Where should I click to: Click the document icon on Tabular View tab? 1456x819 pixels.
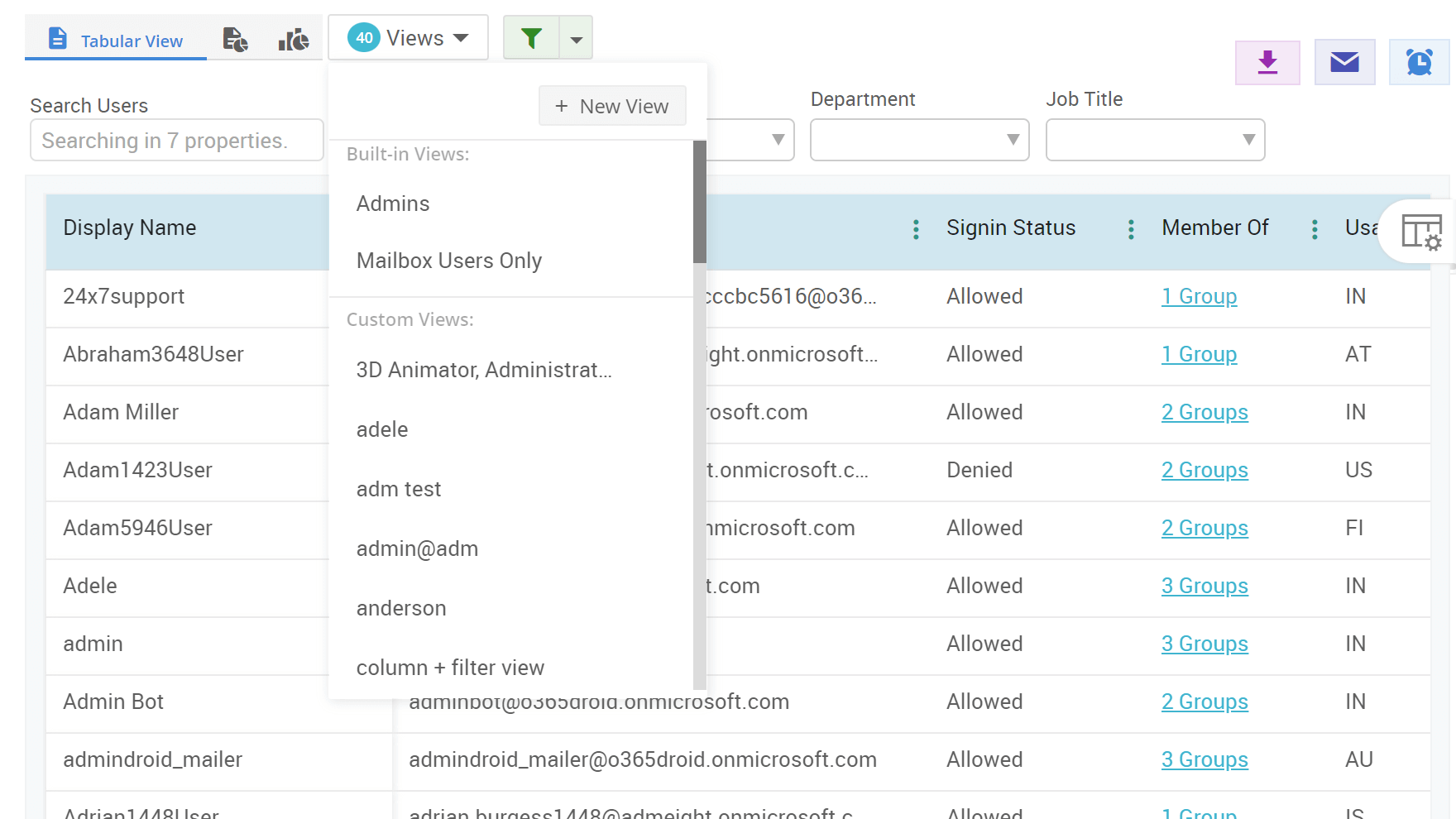pyautogui.click(x=56, y=37)
